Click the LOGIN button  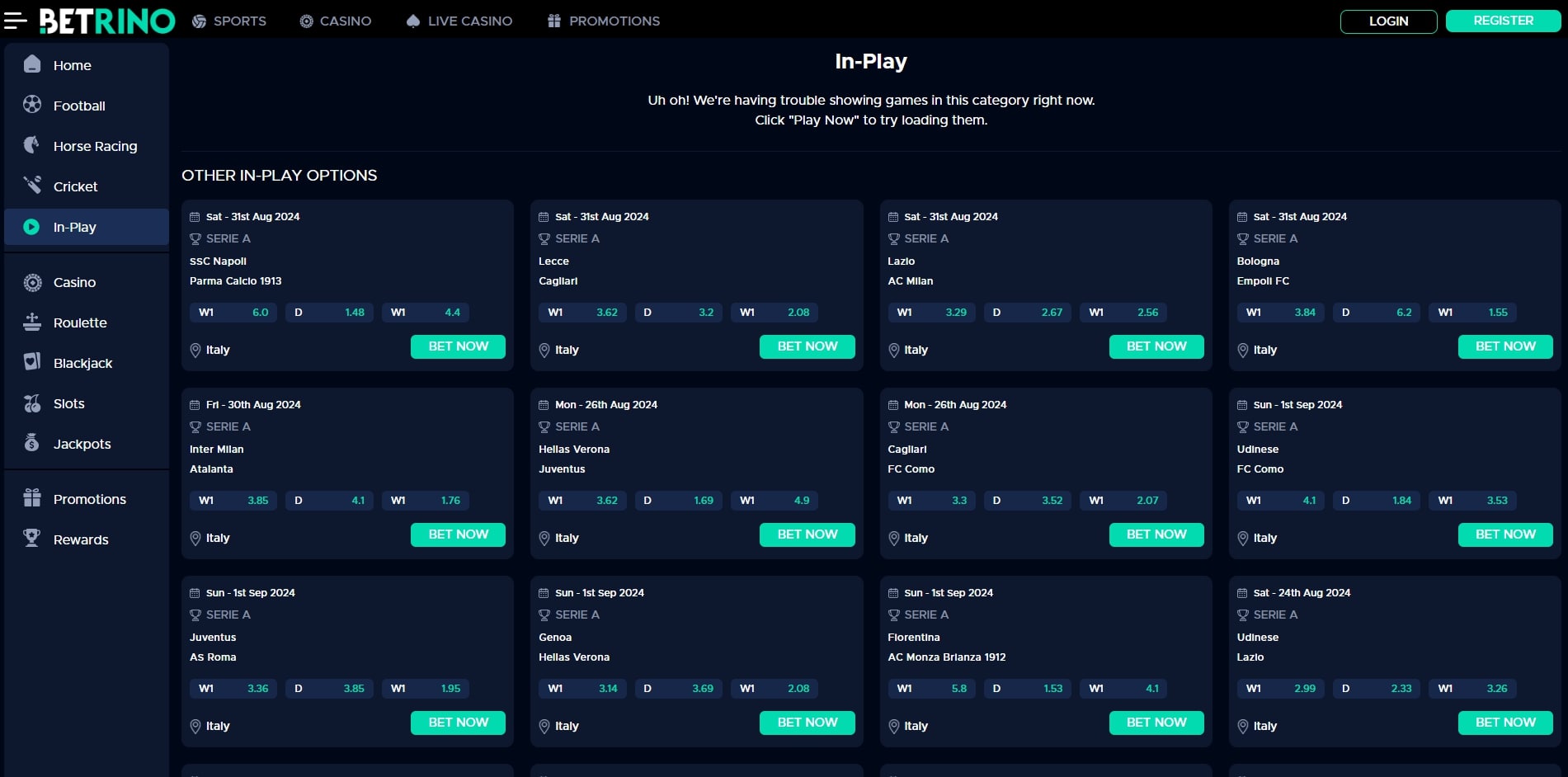[1388, 21]
